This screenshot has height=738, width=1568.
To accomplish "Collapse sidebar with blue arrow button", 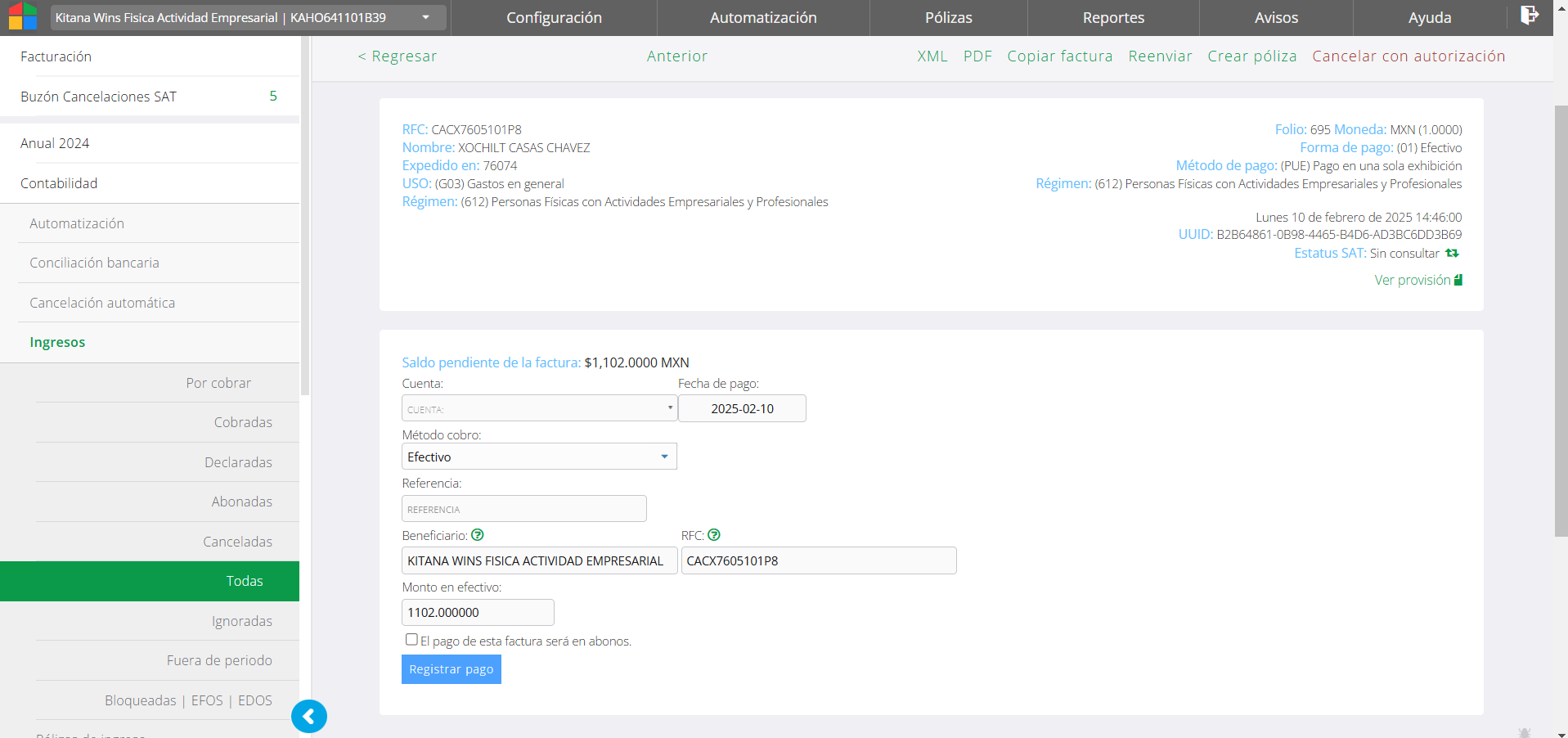I will coord(309,717).
